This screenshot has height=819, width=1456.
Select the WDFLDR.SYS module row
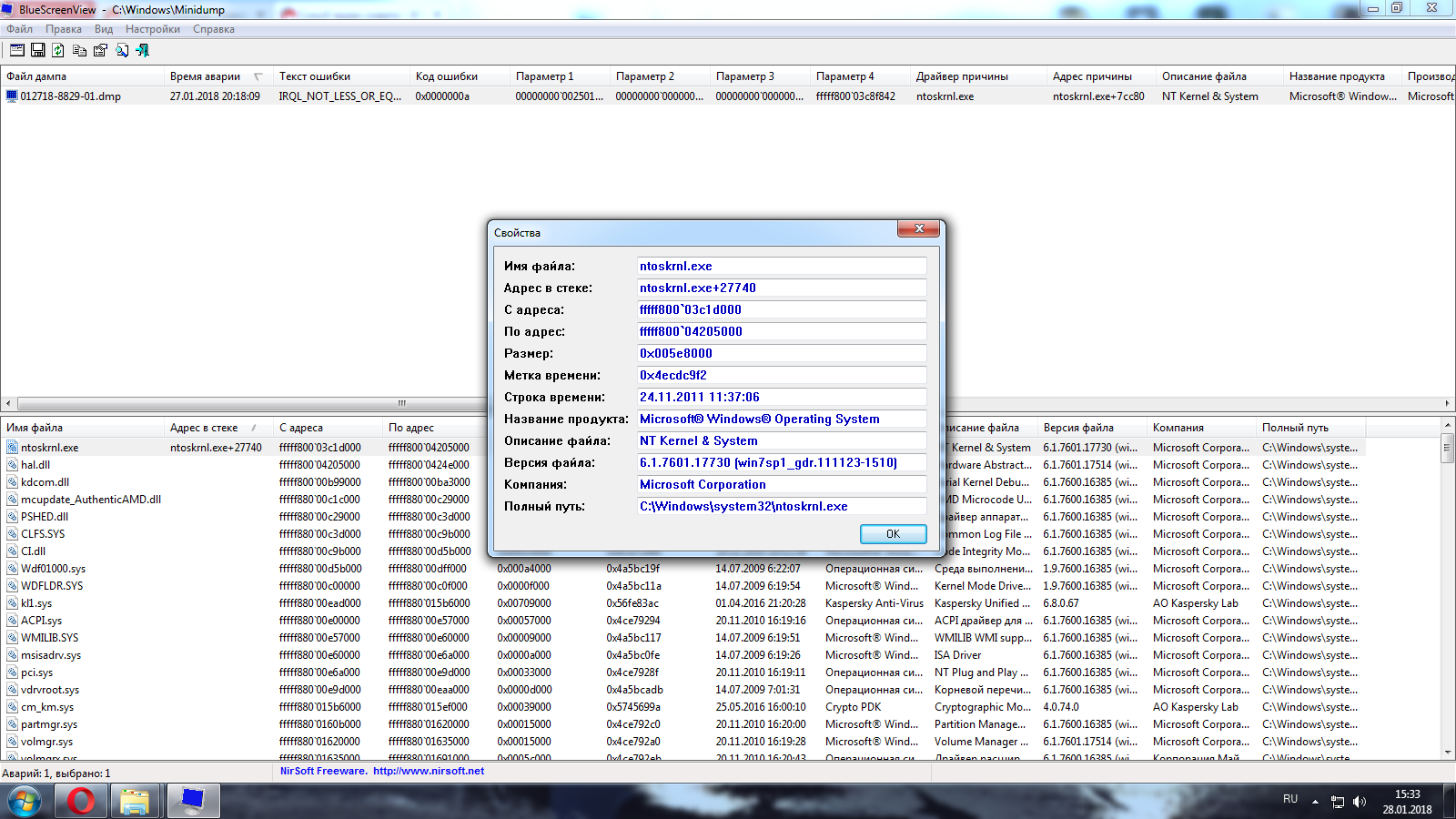682,586
